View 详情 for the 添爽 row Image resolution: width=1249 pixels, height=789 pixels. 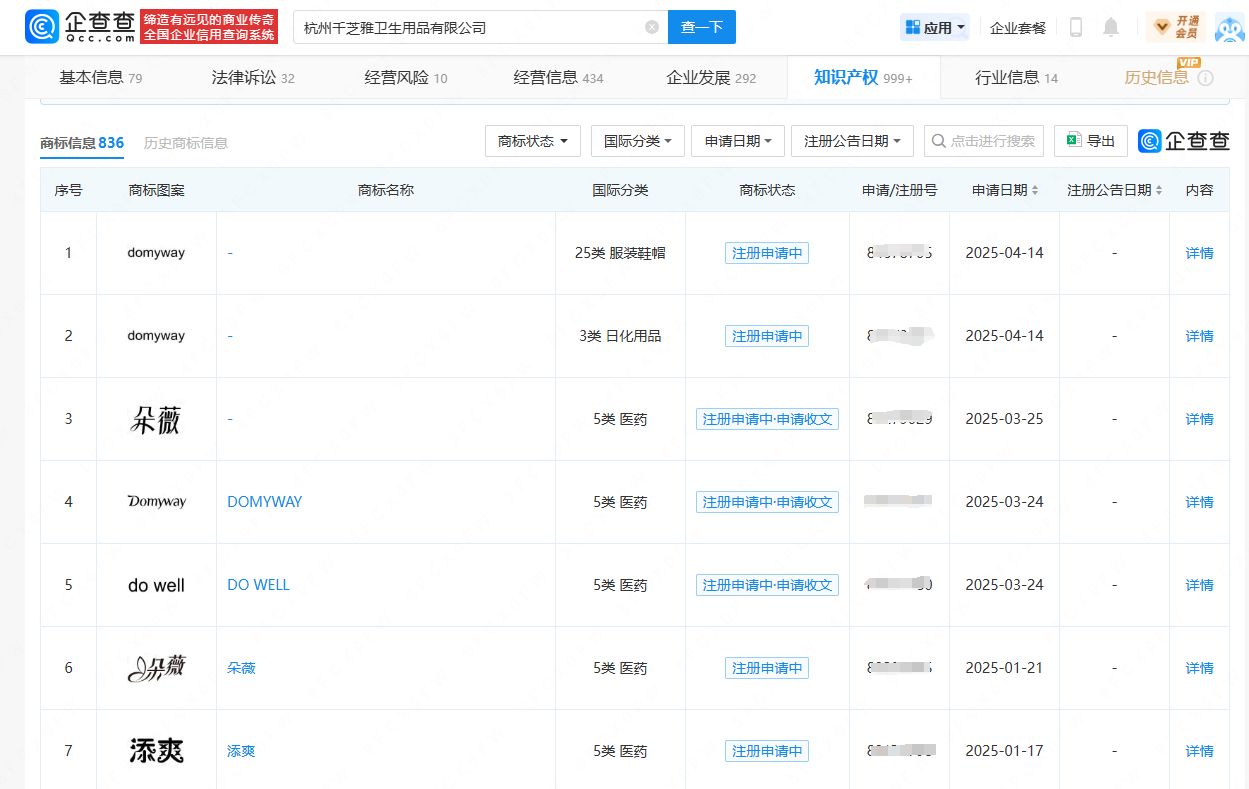(x=1199, y=751)
